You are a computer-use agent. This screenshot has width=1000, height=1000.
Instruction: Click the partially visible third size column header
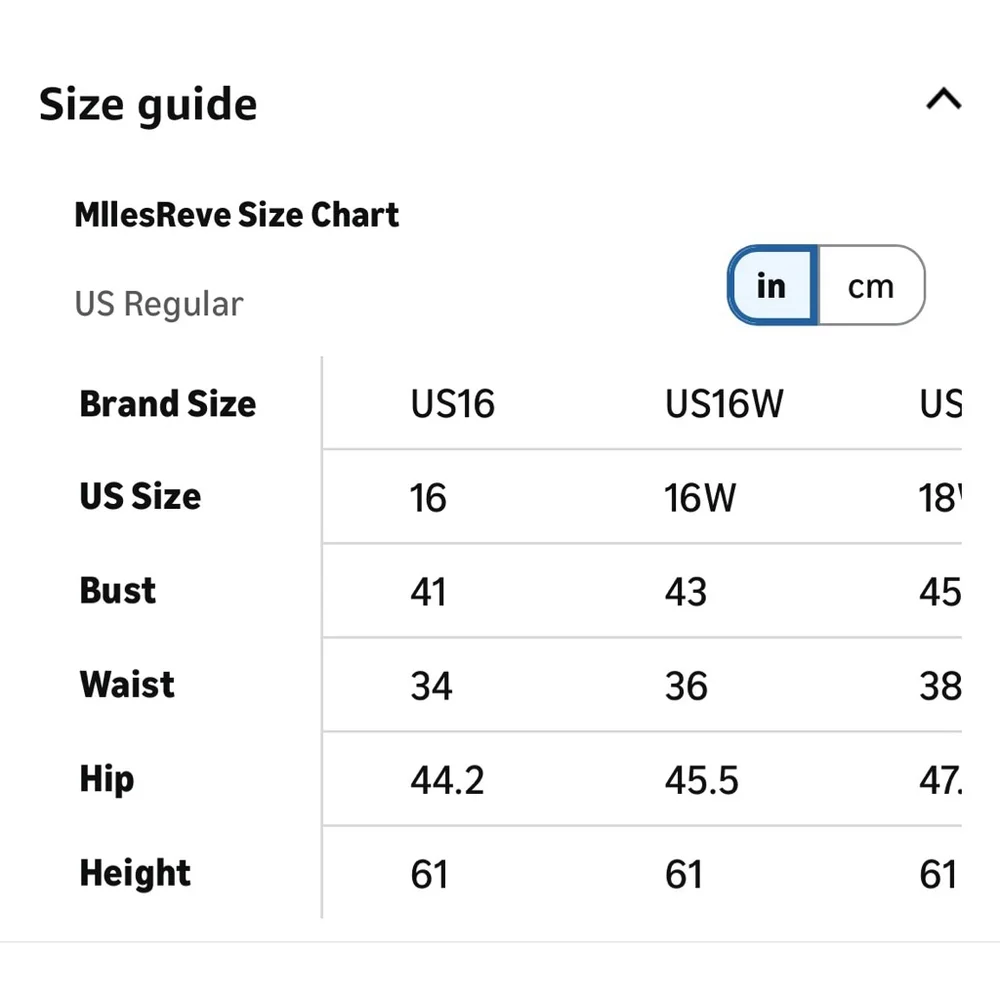(x=940, y=404)
